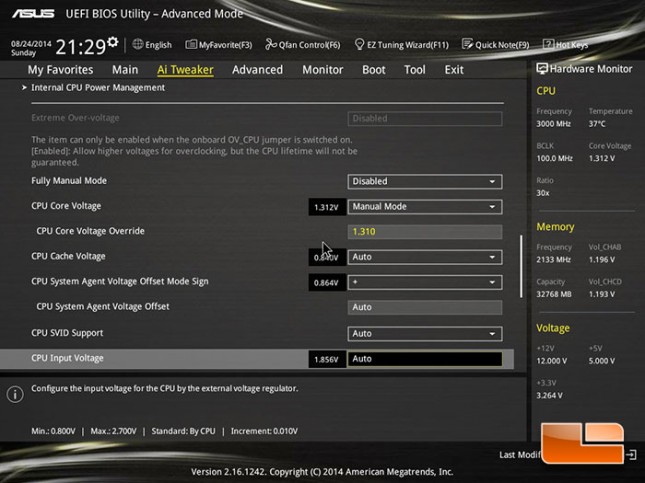Click the Hardware Monitor screen icon
645x483 pixels.
pos(542,69)
